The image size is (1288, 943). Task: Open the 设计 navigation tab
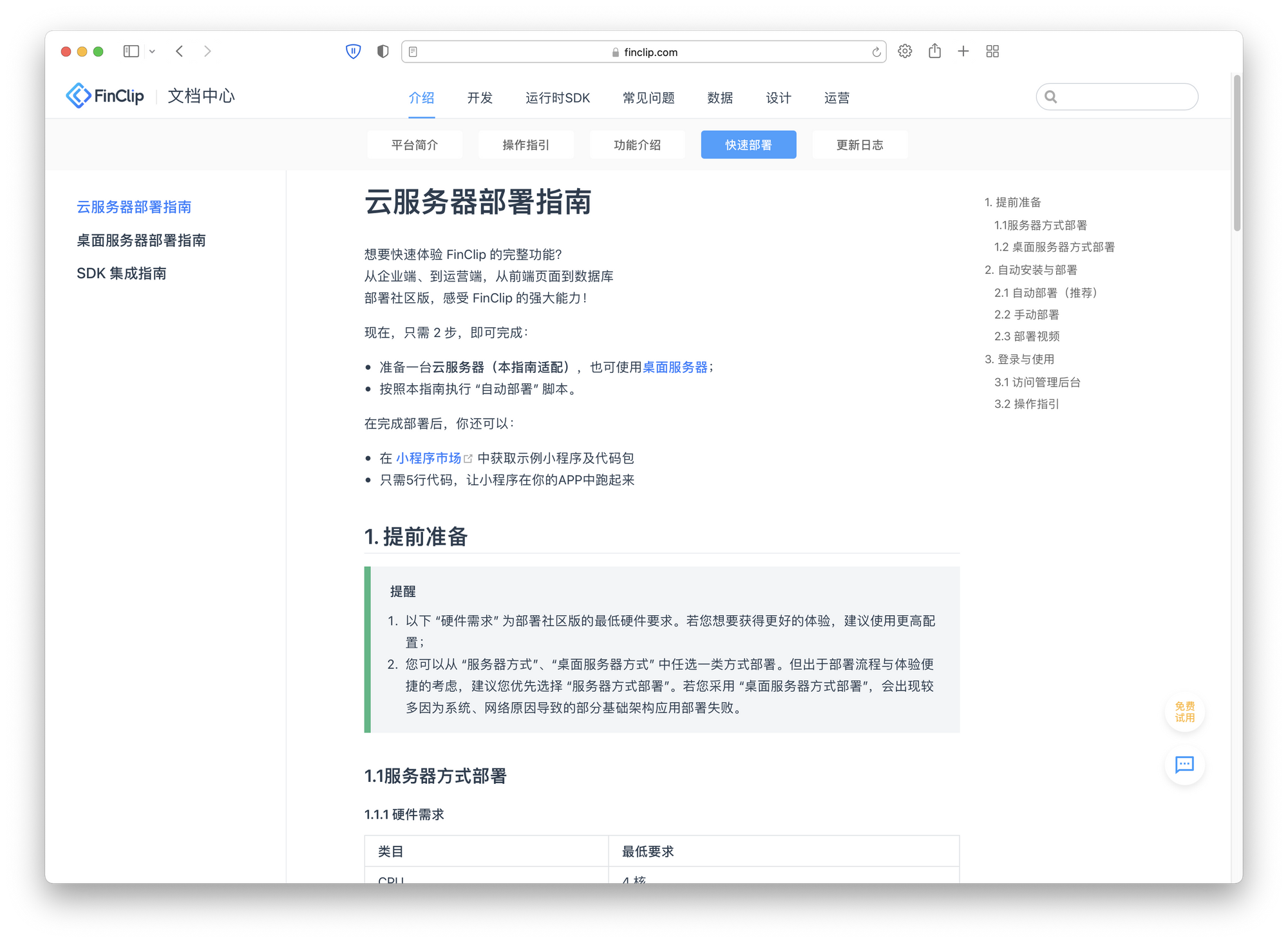pyautogui.click(x=779, y=98)
